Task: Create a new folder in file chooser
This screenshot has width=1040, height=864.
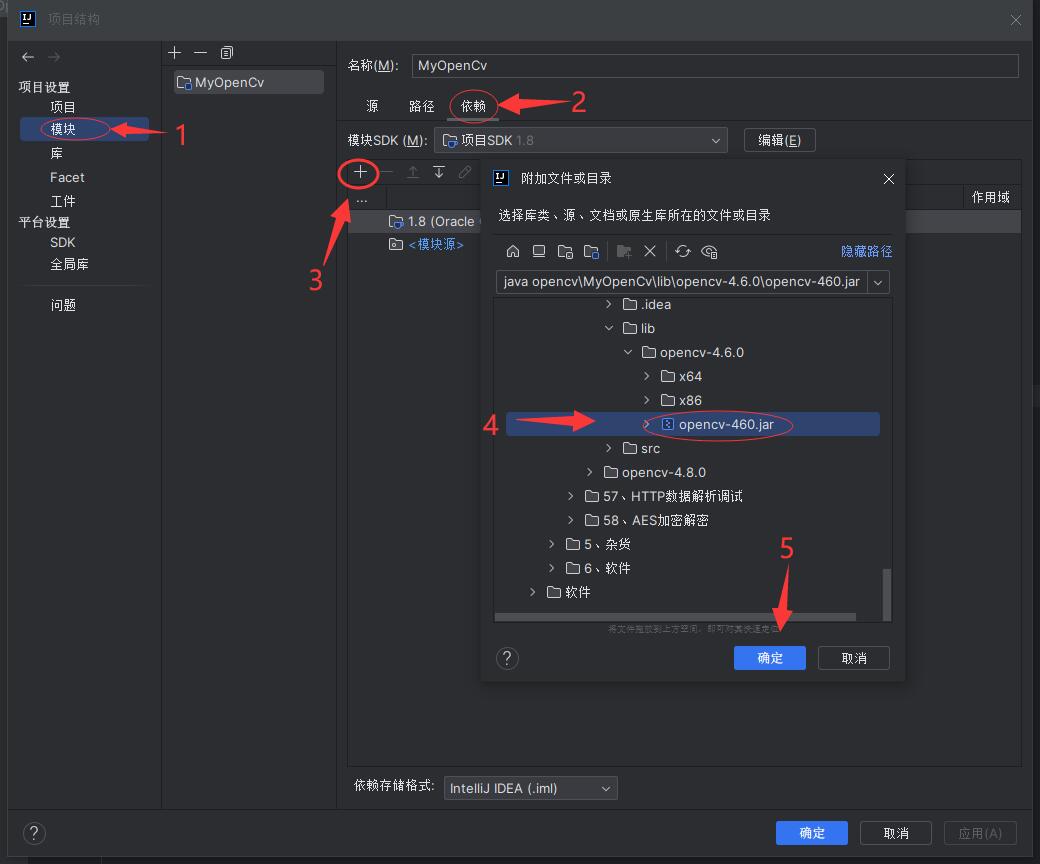Action: 623,251
